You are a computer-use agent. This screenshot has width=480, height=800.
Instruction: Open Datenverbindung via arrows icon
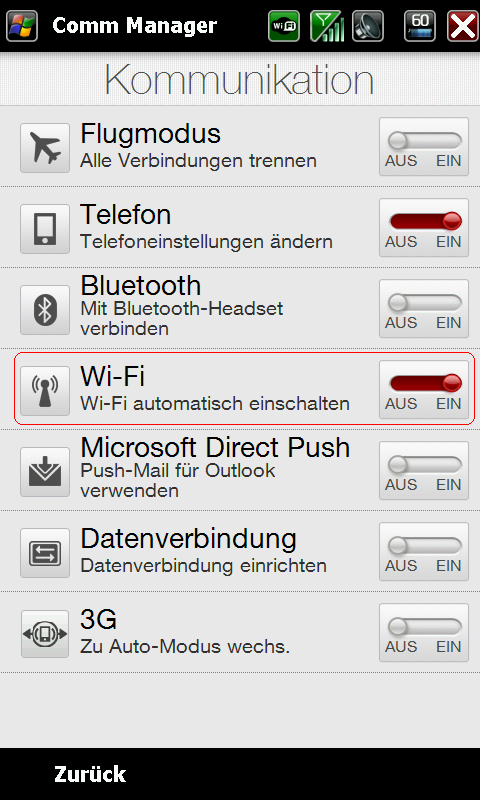point(45,553)
